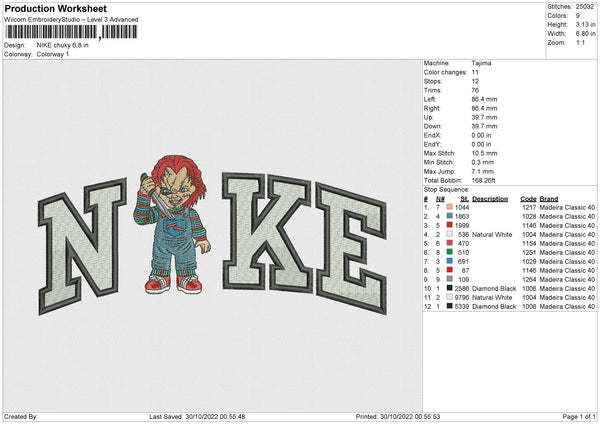
Task: Click the Colors value 9
Action: pos(578,16)
